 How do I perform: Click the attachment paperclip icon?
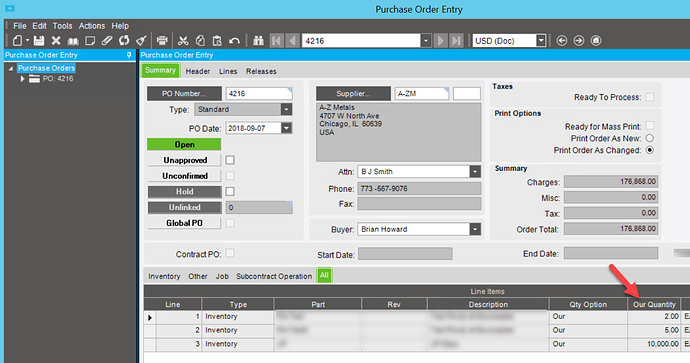(x=107, y=41)
